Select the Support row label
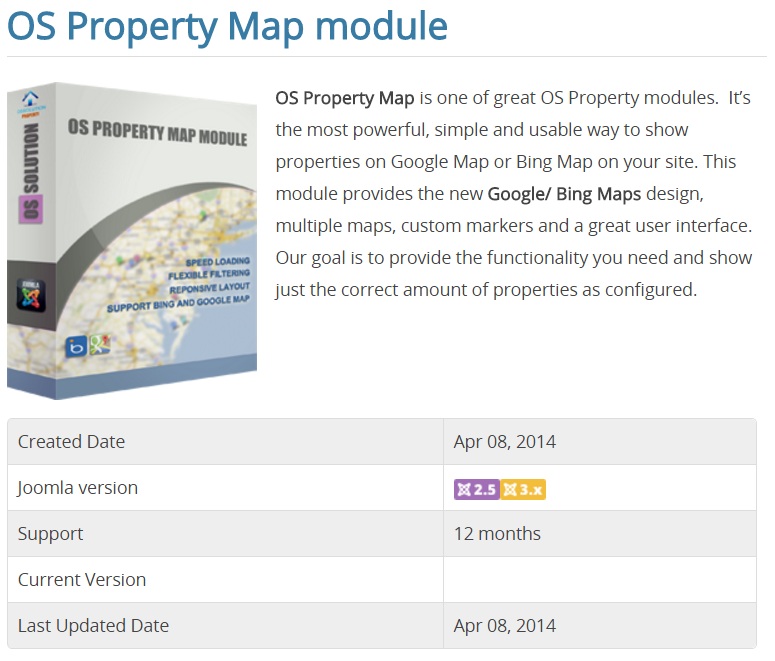This screenshot has height=661, width=775. [50, 534]
